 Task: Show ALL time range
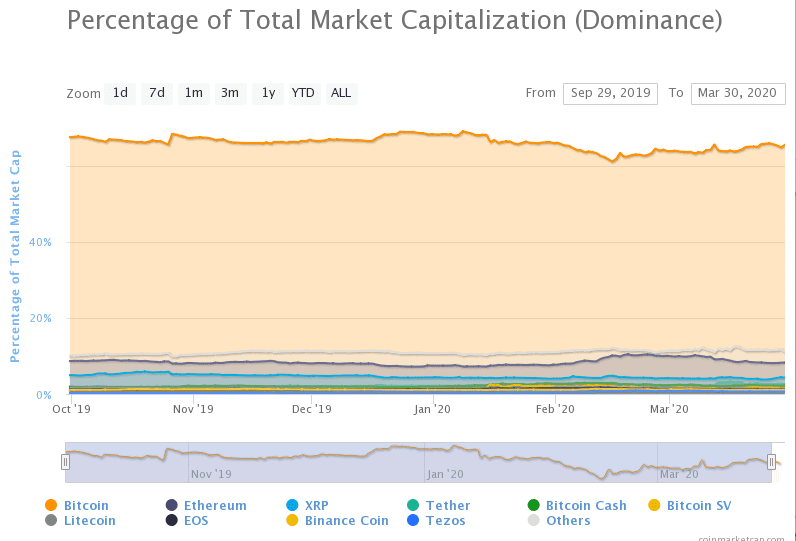(342, 94)
